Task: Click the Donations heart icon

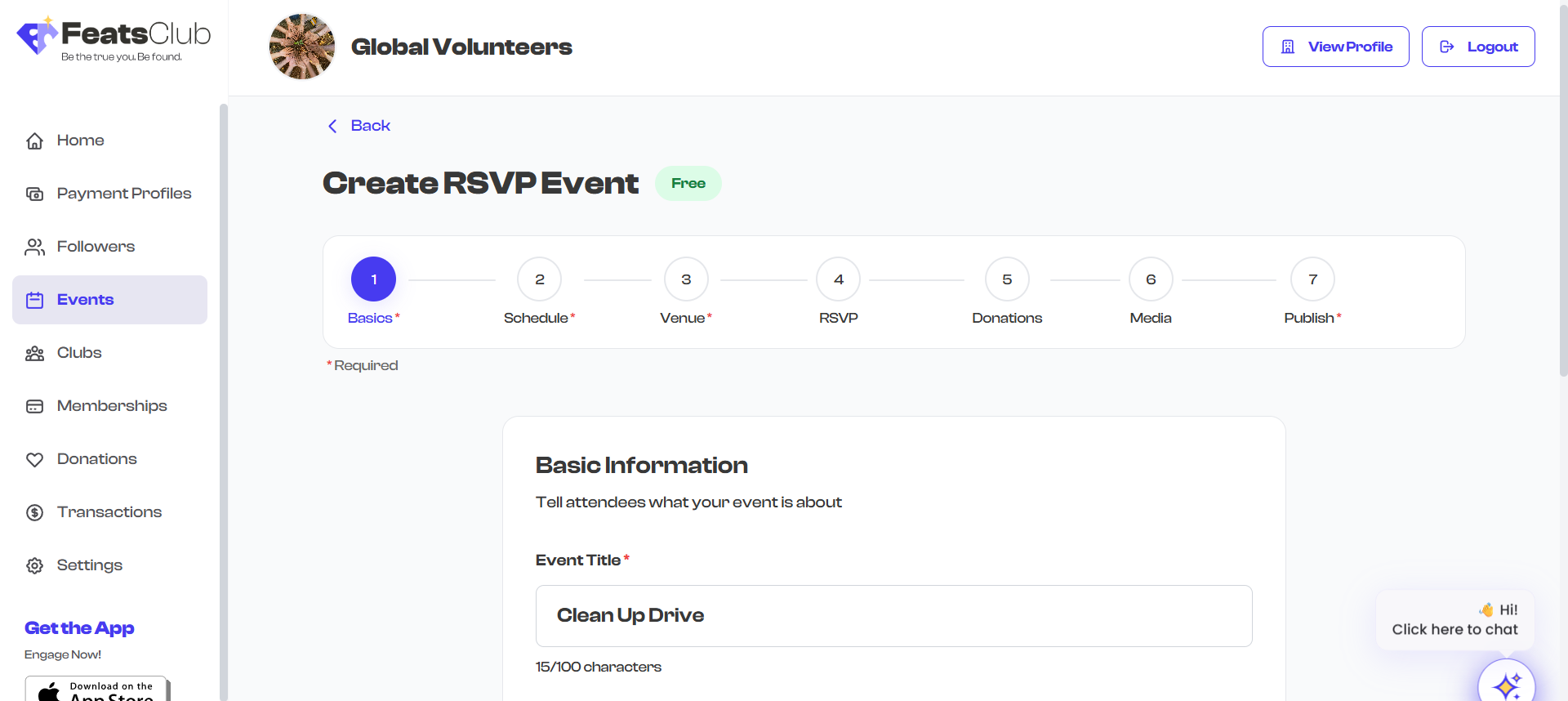Action: point(34,459)
